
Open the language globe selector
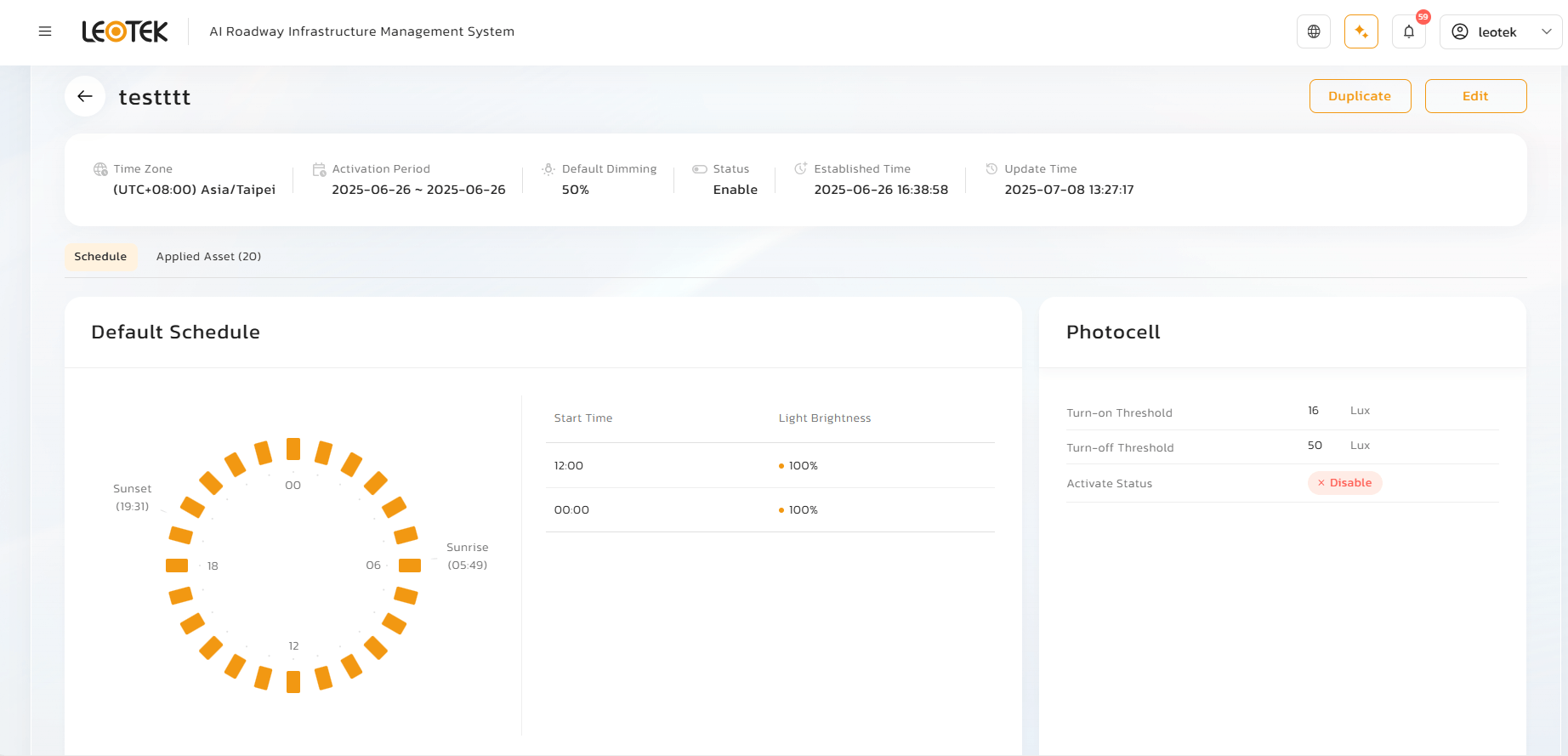[x=1313, y=31]
